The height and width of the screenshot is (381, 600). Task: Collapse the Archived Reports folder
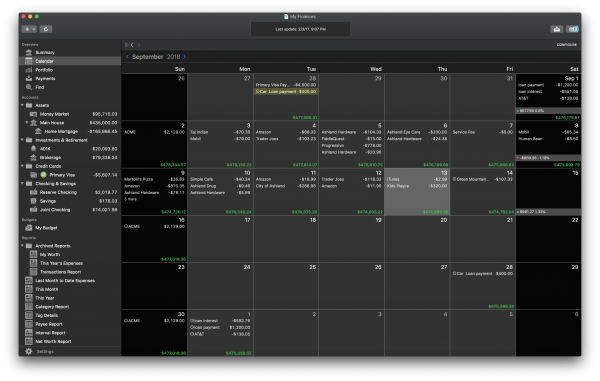tap(22, 246)
